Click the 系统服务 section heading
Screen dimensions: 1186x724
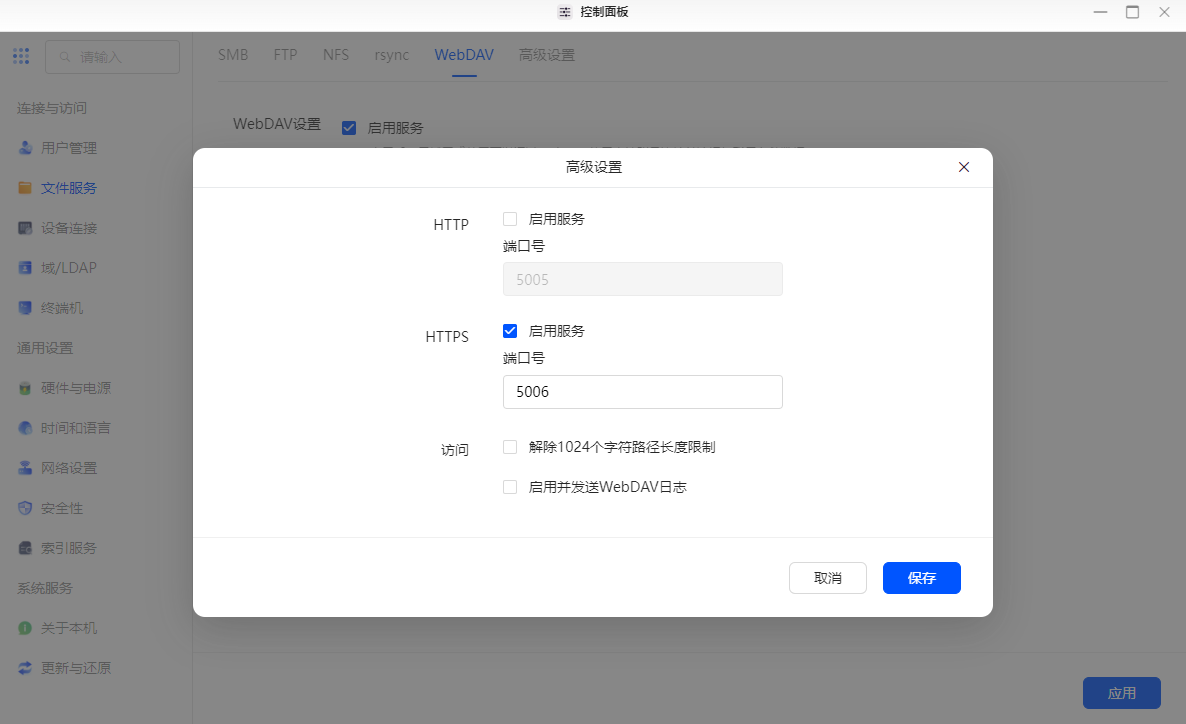tap(45, 588)
